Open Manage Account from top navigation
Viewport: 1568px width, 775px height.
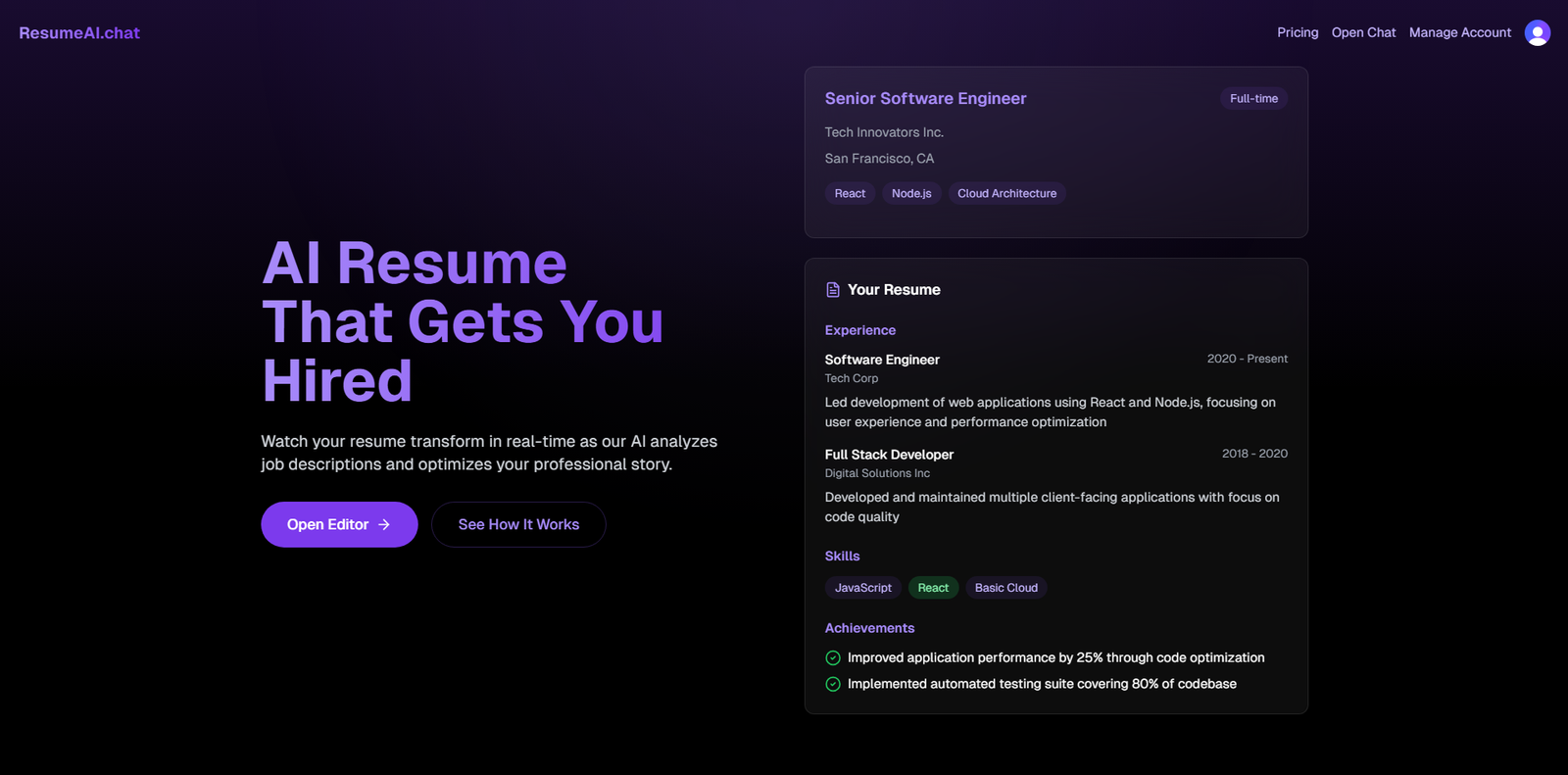[1459, 33]
